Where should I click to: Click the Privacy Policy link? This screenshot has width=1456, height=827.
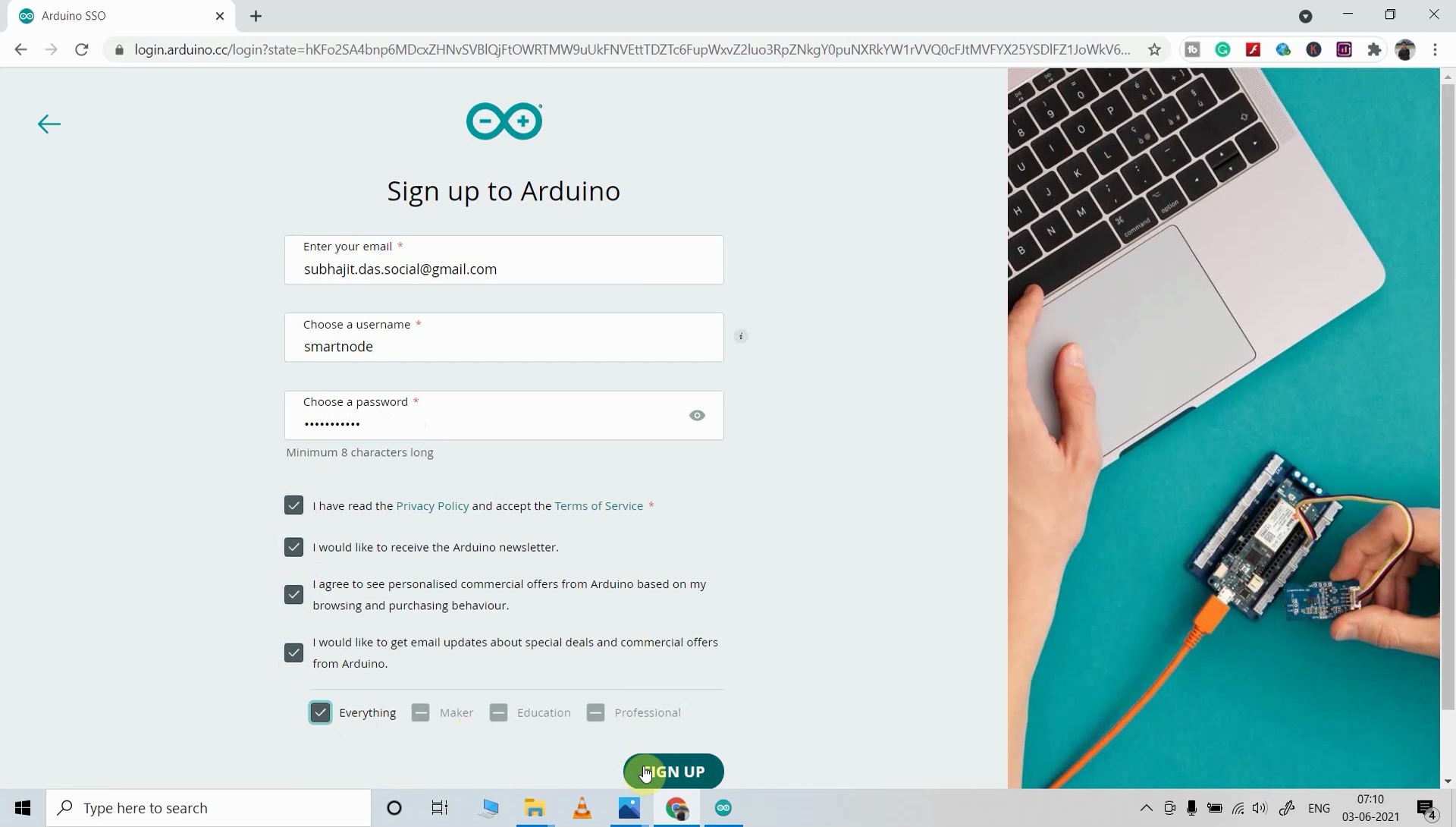[x=432, y=505]
